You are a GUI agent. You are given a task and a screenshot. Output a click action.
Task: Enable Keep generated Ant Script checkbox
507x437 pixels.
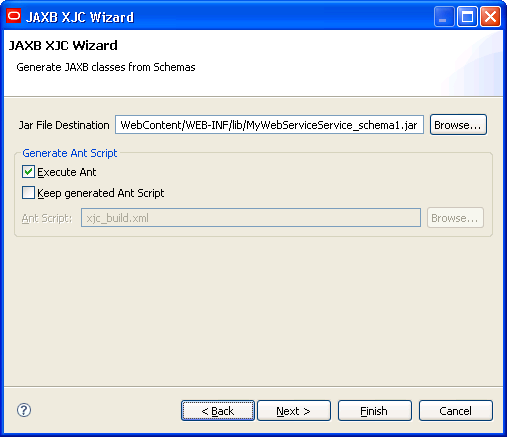point(28,193)
